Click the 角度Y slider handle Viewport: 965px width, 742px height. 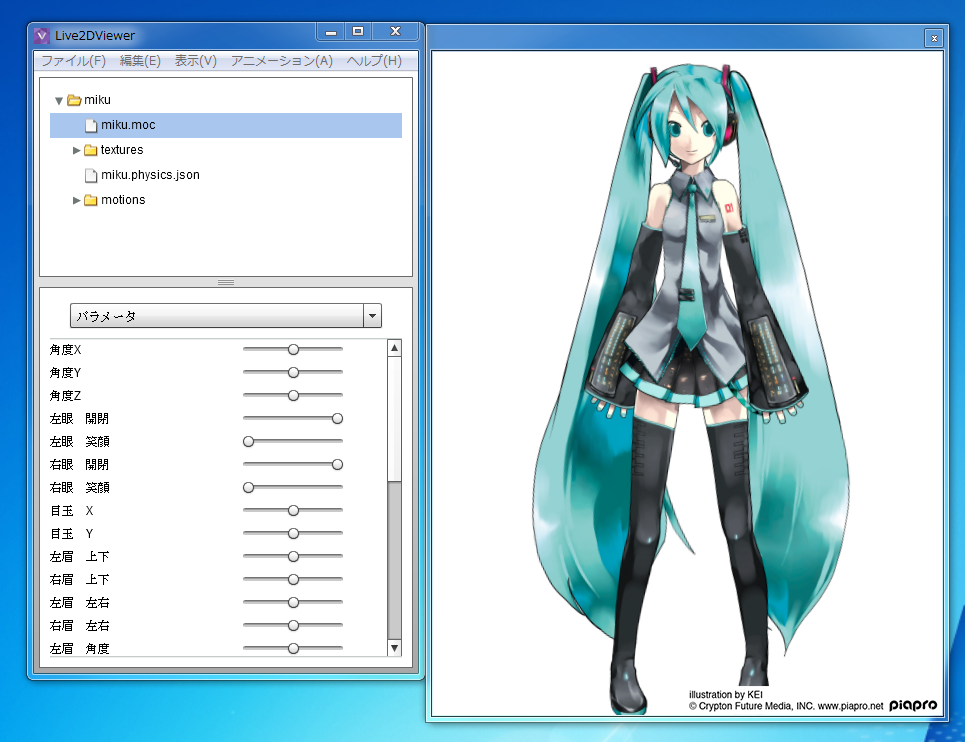294,372
